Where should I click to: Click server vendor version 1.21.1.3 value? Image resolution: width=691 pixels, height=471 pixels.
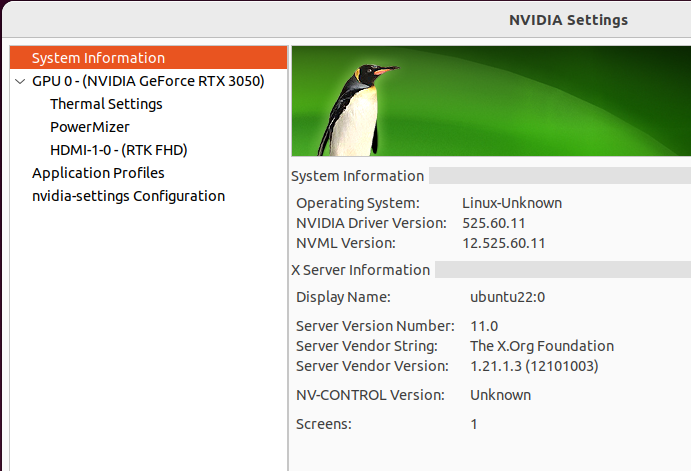534,366
